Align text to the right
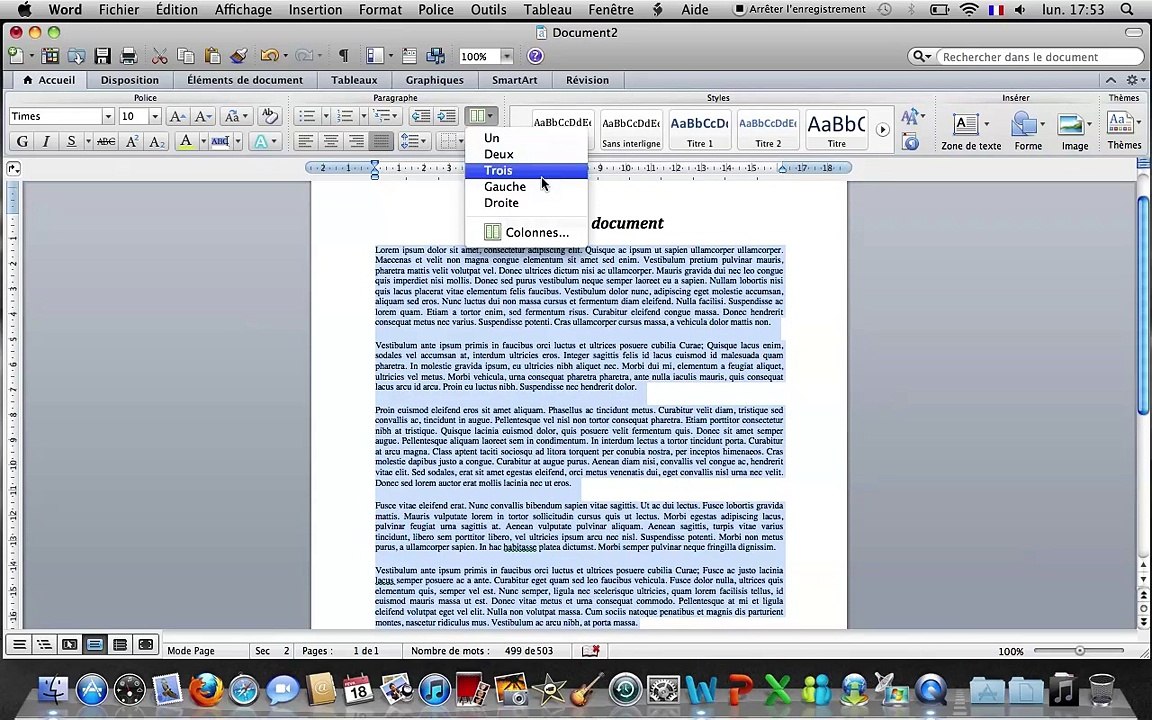 pos(356,141)
